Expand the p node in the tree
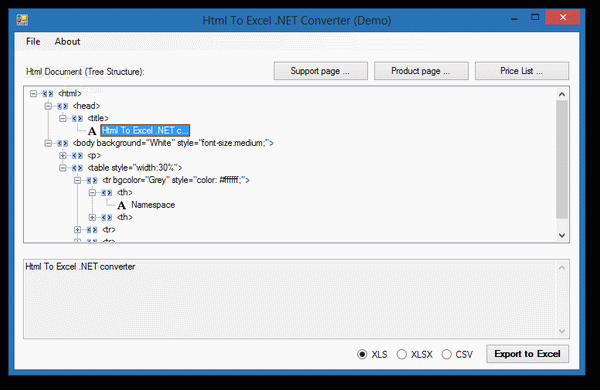This screenshot has width=600, height=390. 63,155
